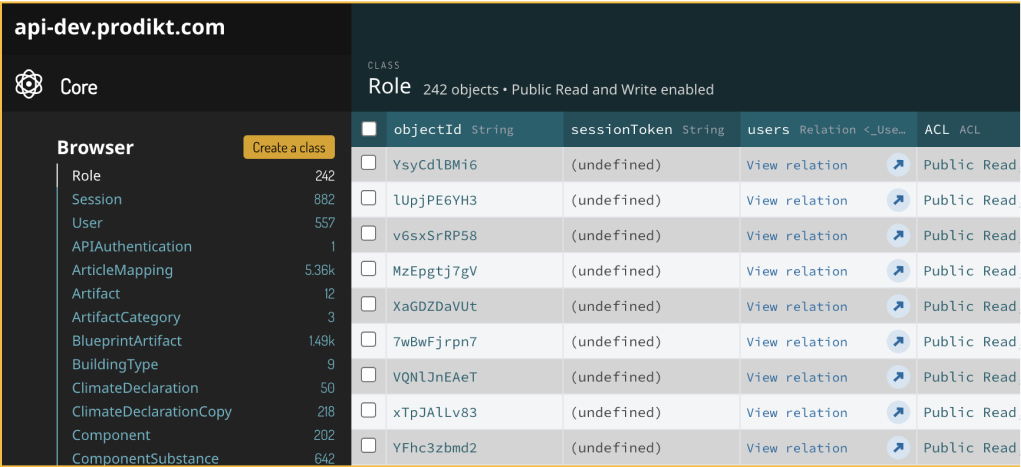Select the checkbox for VQNlJnEAeT row

[369, 376]
